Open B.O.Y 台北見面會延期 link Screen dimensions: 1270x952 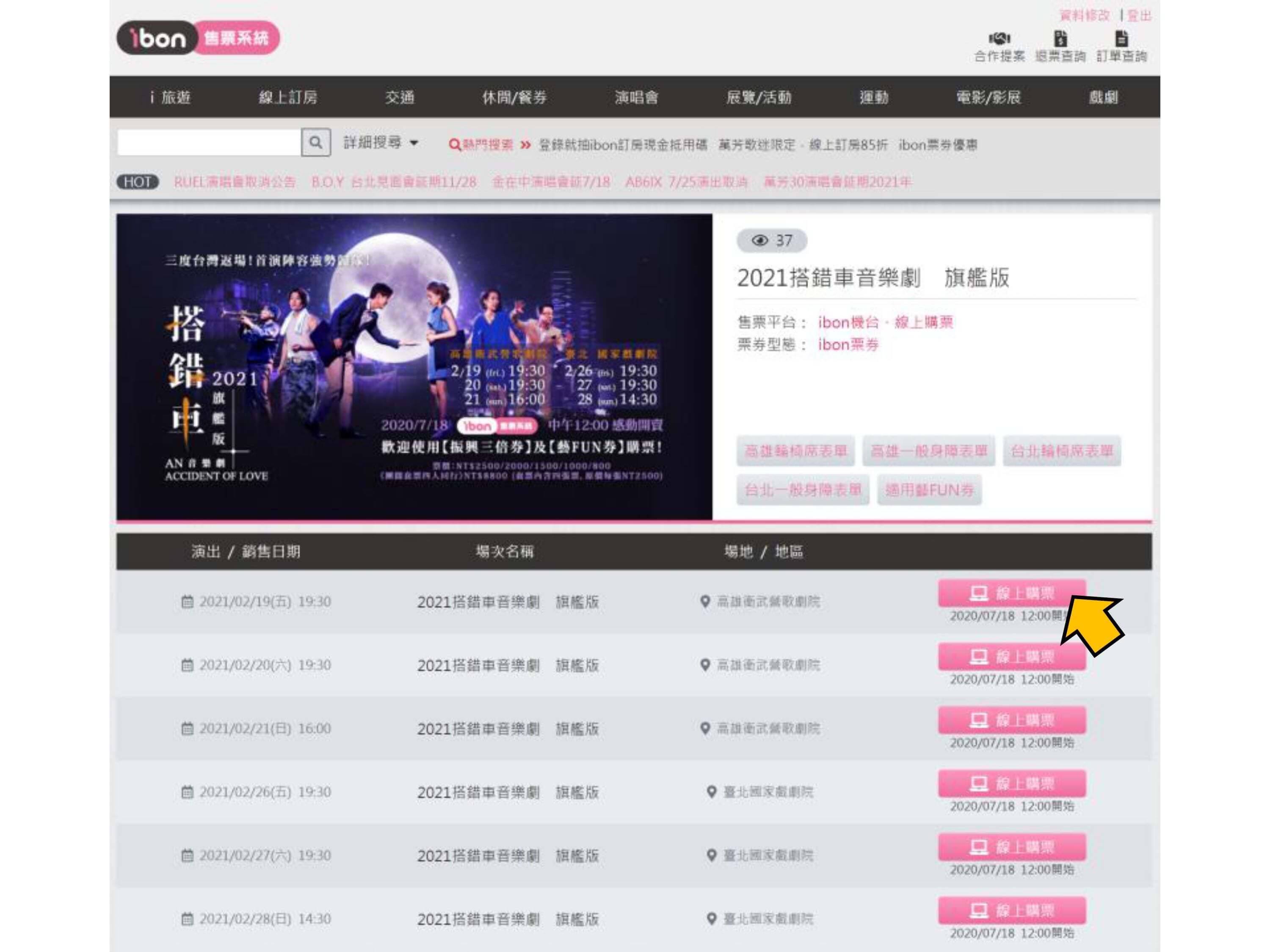394,182
